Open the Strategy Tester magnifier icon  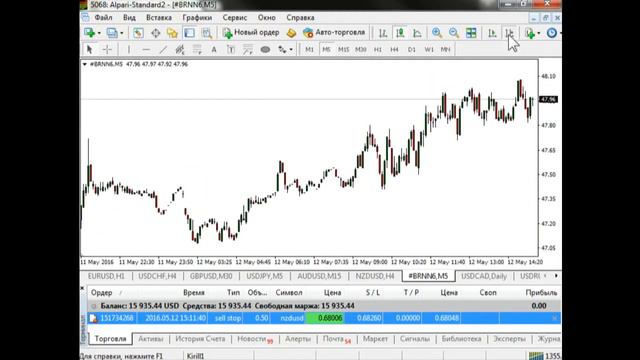(x=207, y=33)
